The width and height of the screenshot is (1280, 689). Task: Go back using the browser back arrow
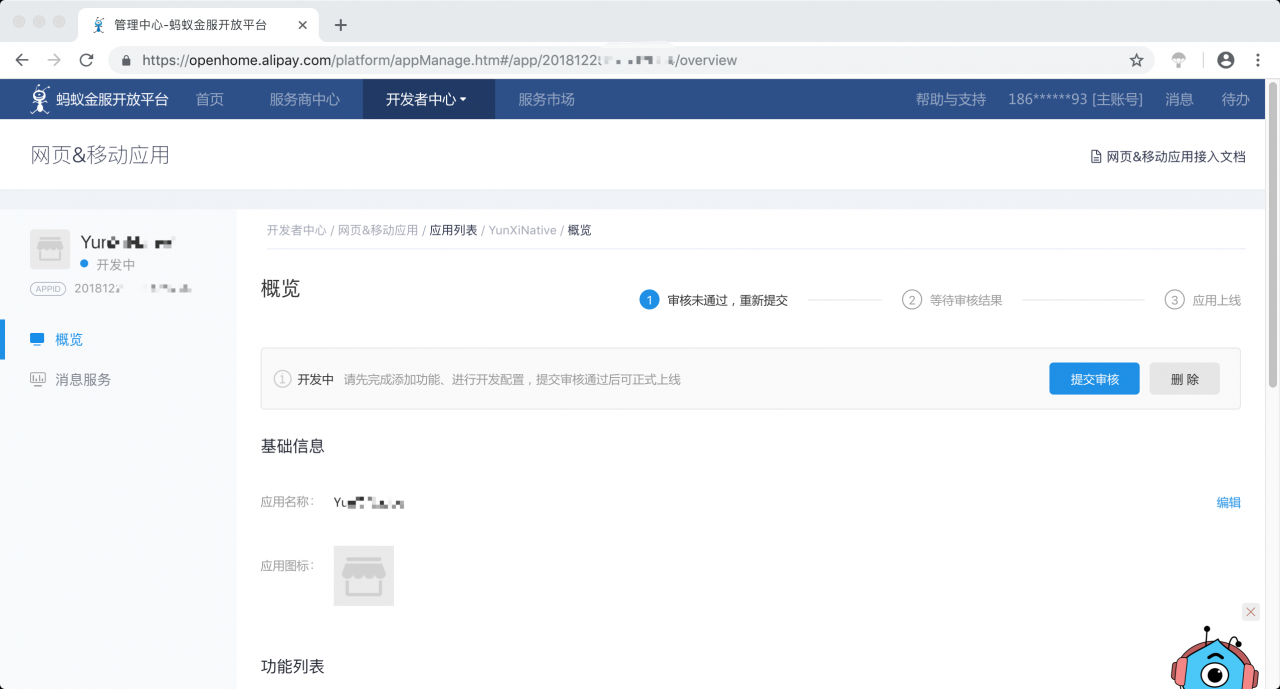click(22, 60)
